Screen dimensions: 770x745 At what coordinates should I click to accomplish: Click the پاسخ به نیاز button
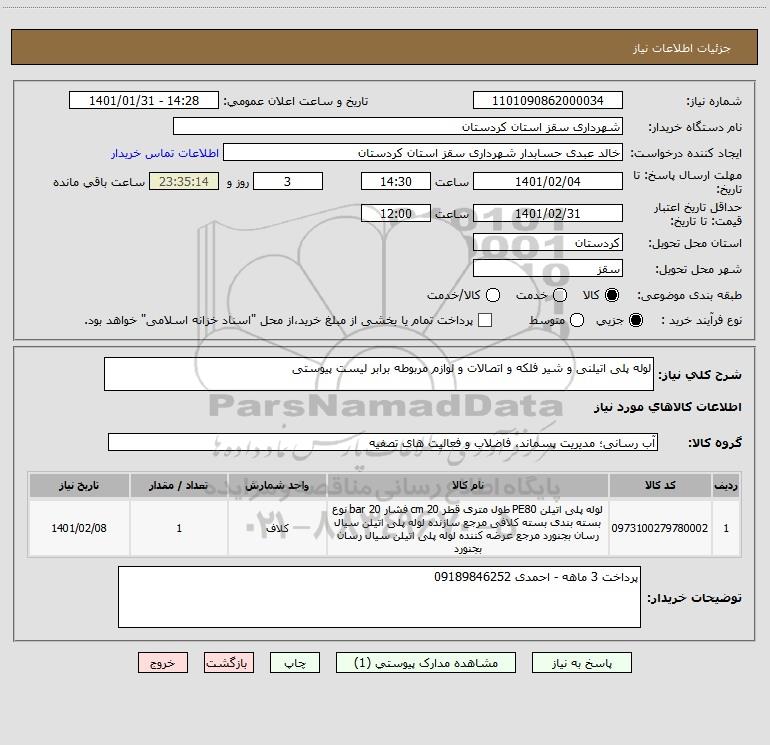[581, 663]
